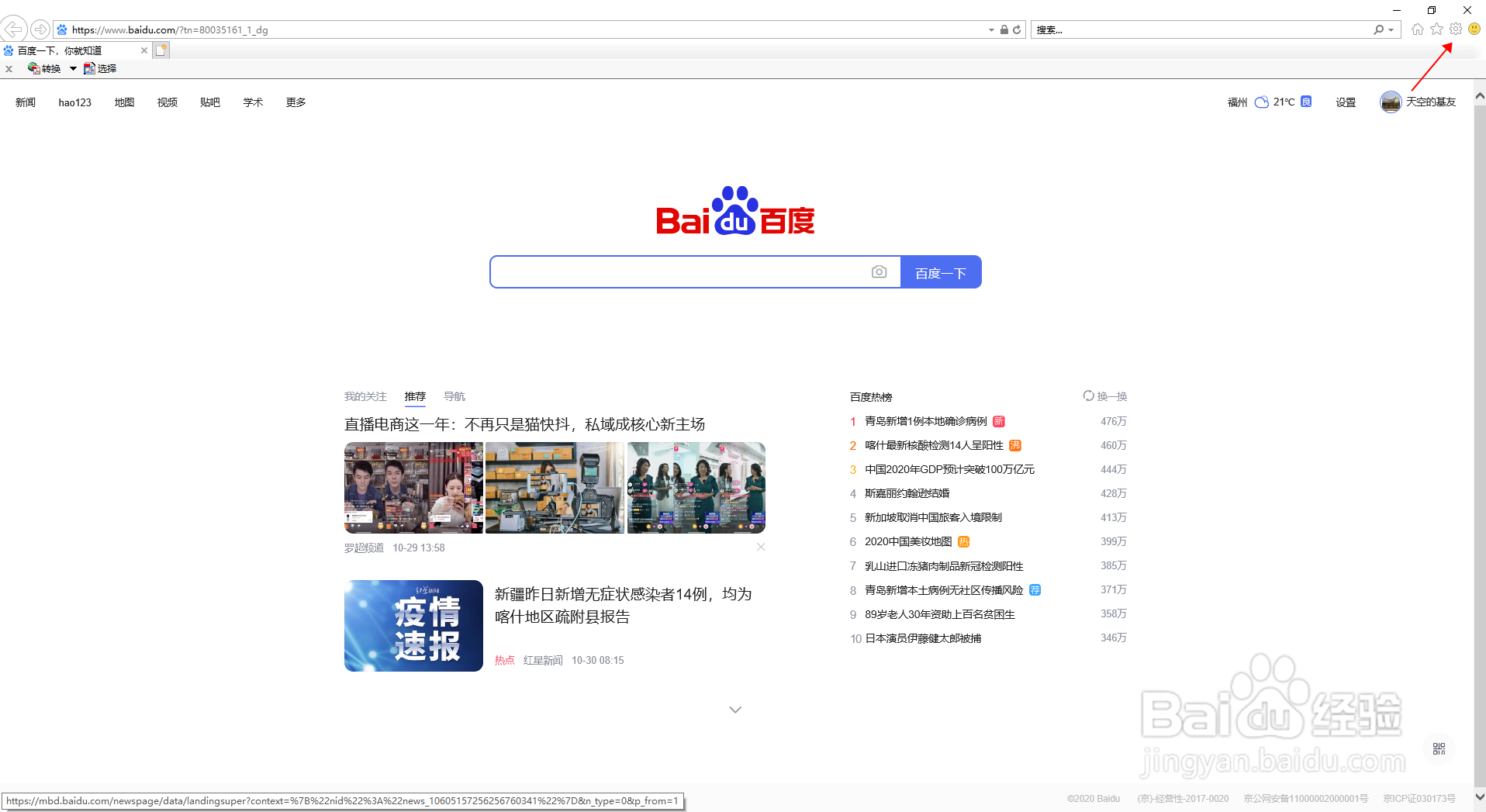The height and width of the screenshot is (812, 1486).
Task: Open article 直播电商这一年 headline
Action: pos(524,424)
